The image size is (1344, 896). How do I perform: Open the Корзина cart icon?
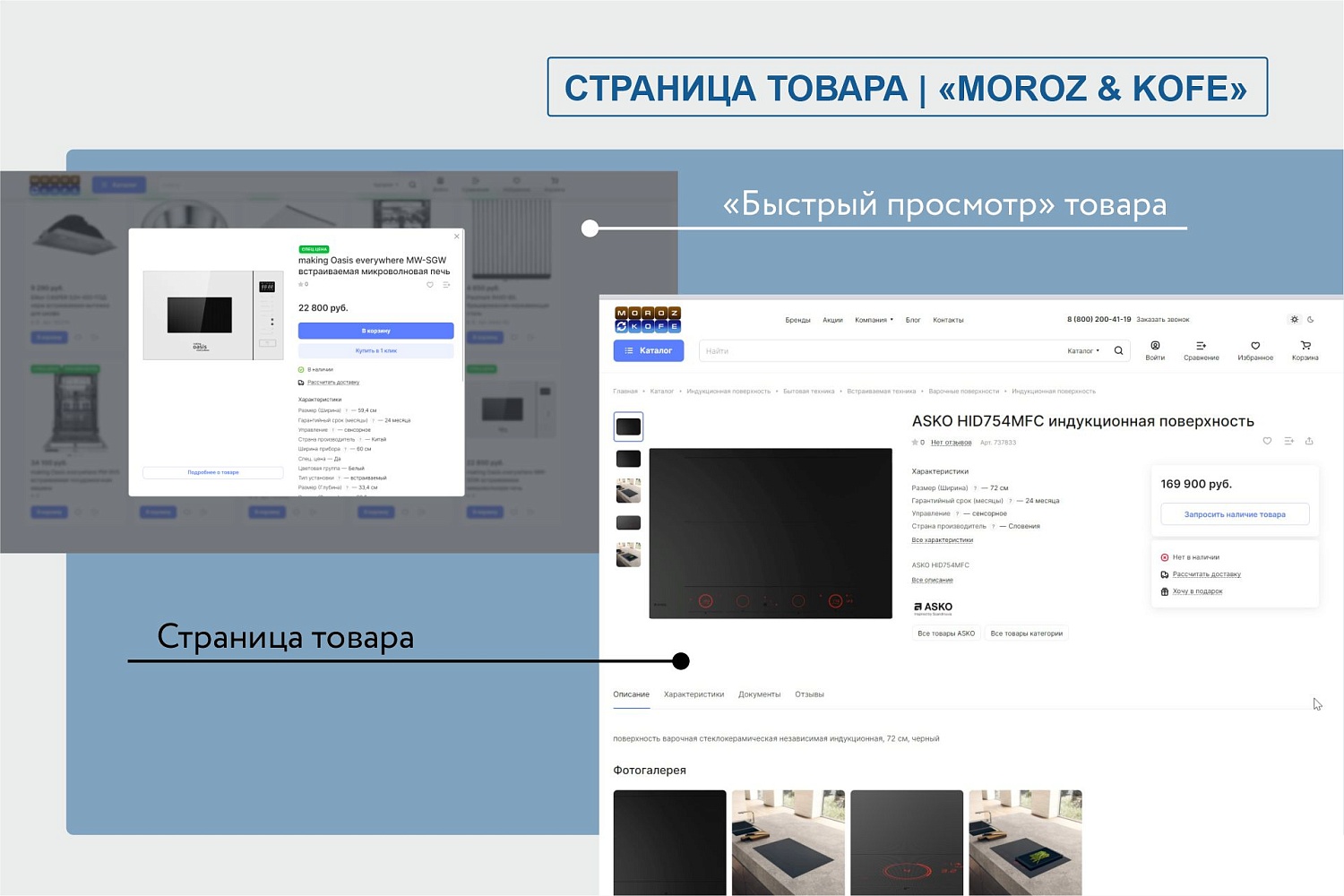tap(1305, 346)
